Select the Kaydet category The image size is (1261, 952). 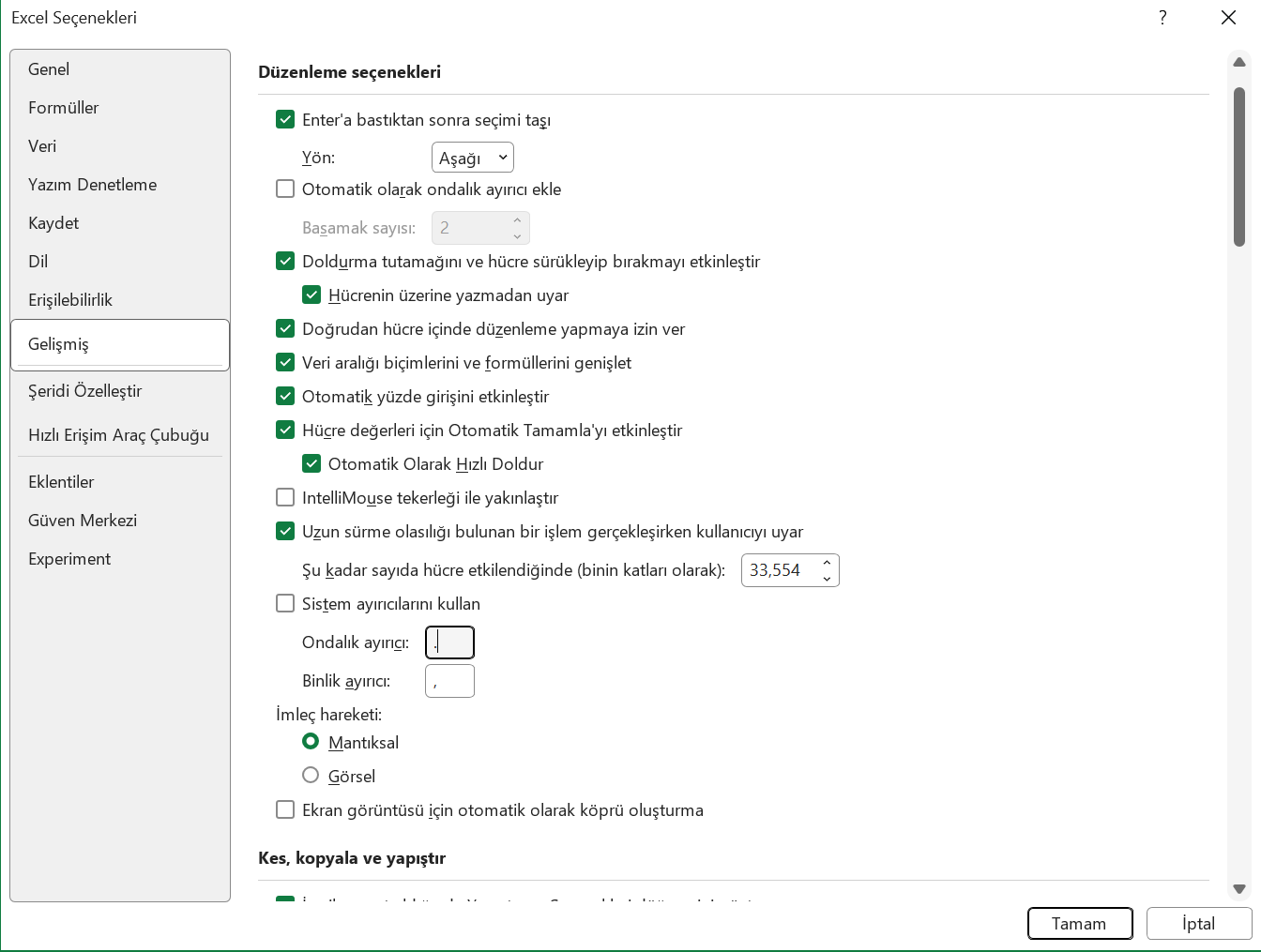[120, 223]
